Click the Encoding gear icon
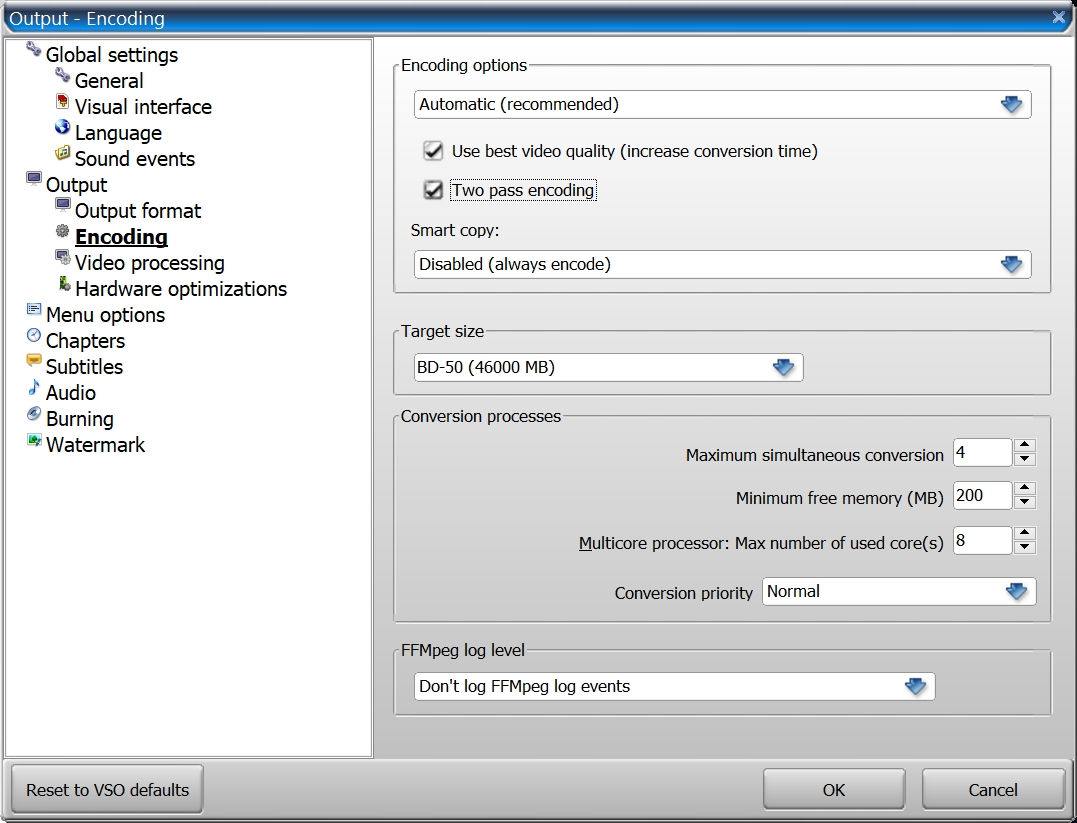This screenshot has width=1077, height=823. pos(63,231)
